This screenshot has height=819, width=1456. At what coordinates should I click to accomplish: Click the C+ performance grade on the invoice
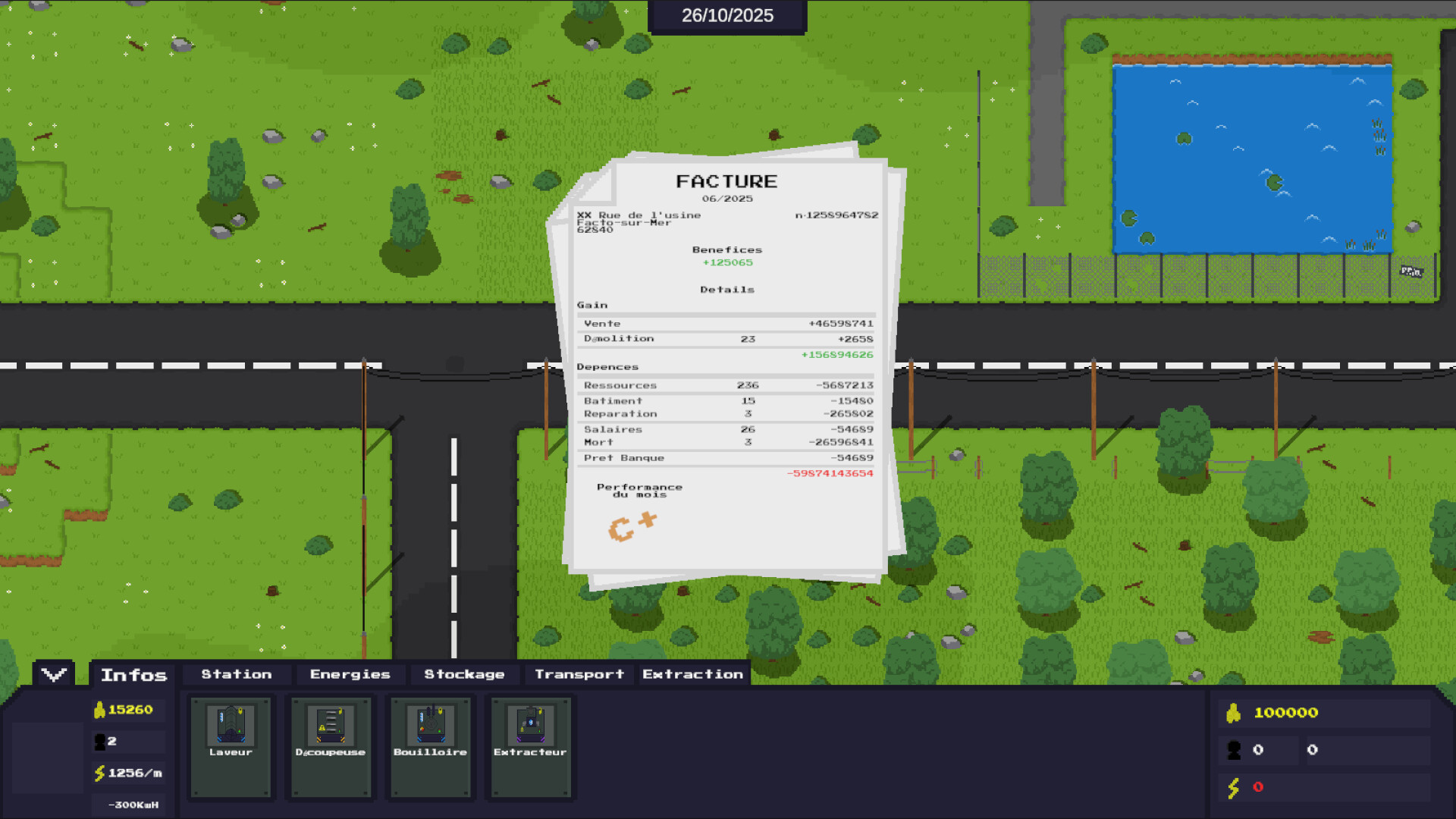coord(632,523)
